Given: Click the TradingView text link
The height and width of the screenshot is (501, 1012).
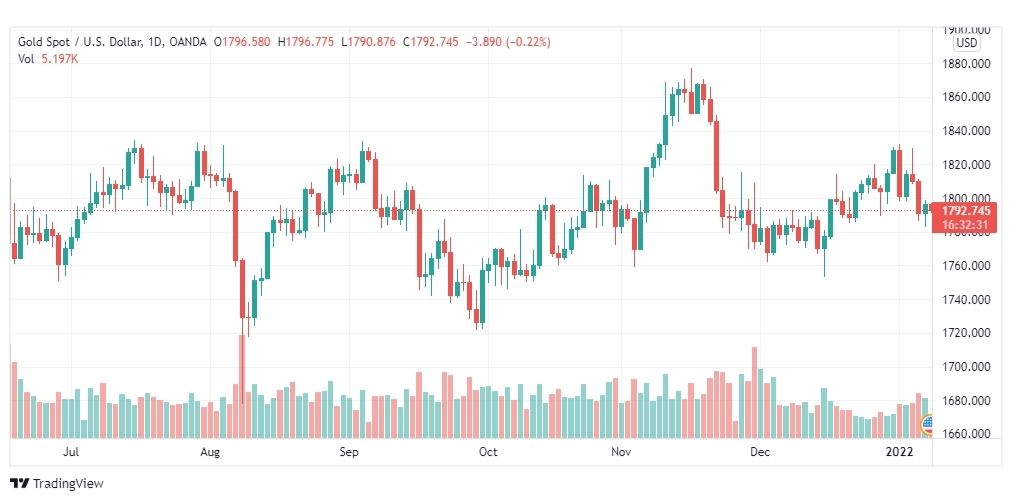Looking at the screenshot, I should tap(68, 484).
